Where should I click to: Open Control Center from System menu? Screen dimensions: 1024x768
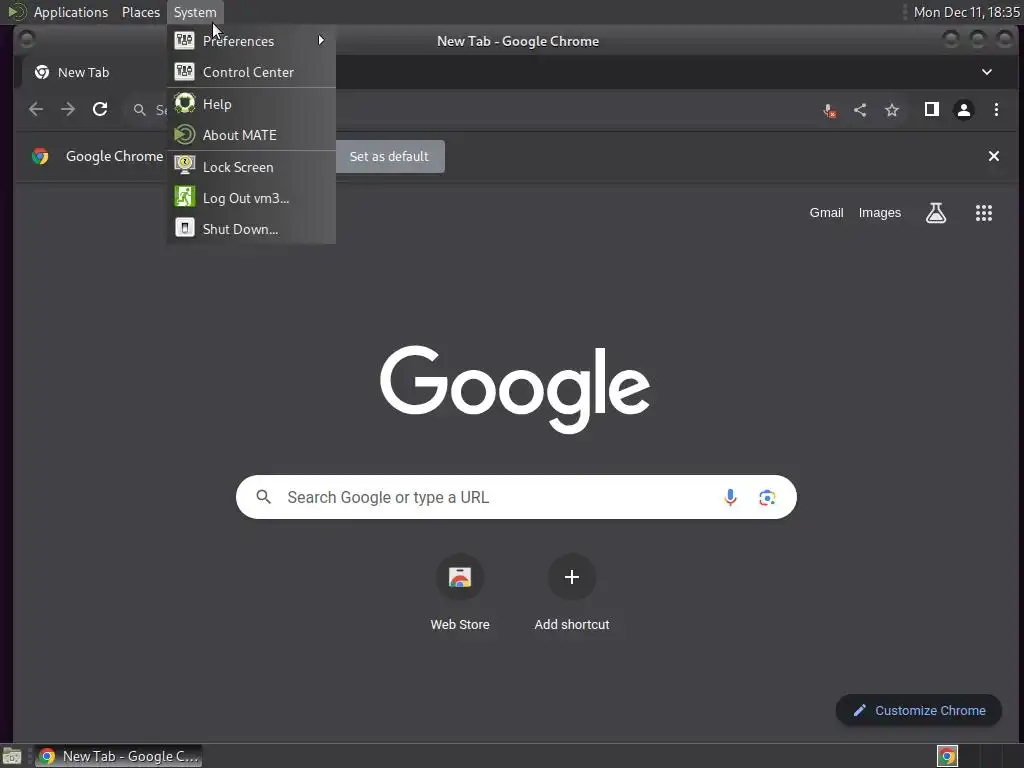[251, 72]
